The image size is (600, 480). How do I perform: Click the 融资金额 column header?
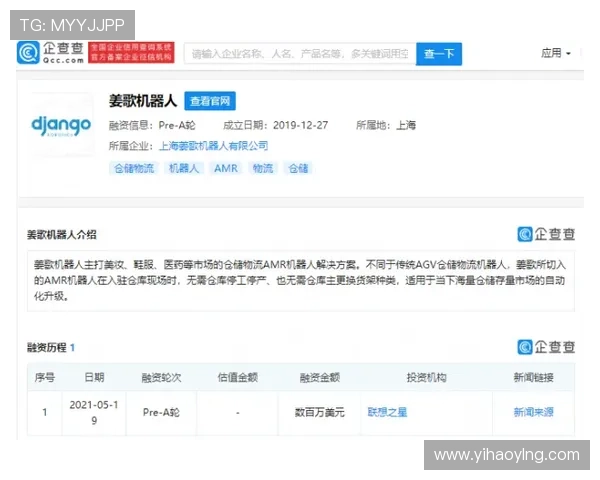[x=320, y=378]
